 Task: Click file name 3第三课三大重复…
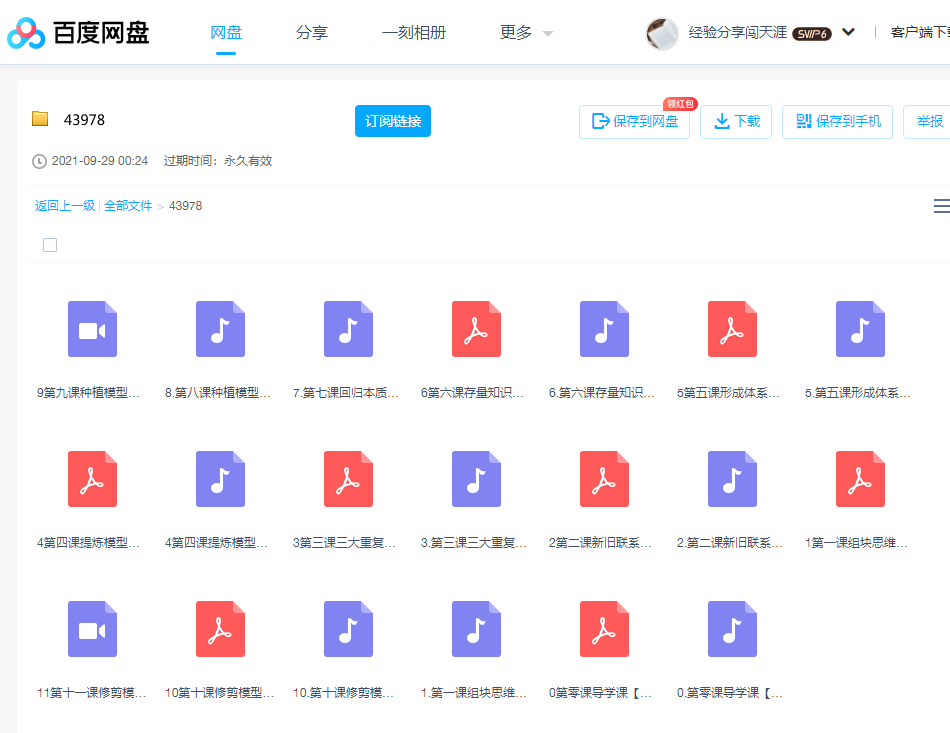click(344, 543)
